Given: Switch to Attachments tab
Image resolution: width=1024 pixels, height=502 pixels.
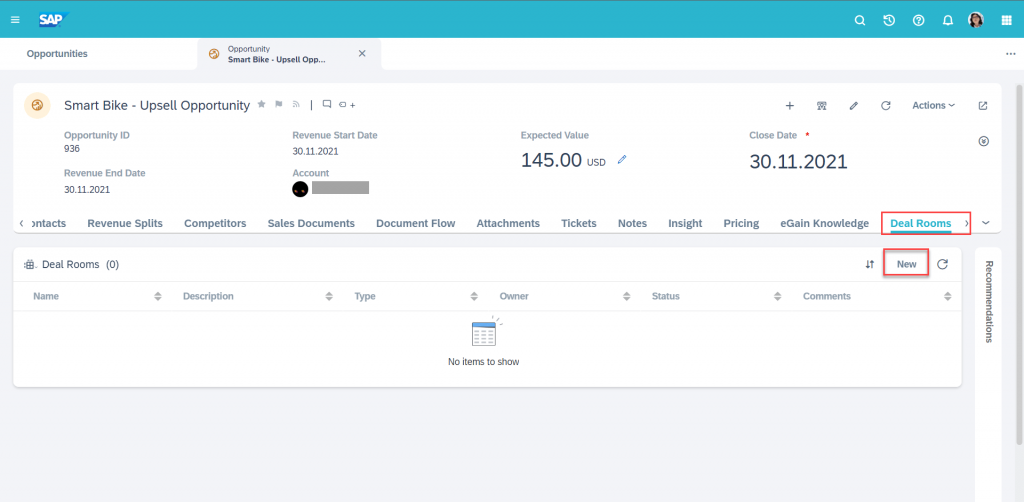Looking at the screenshot, I should [x=508, y=223].
